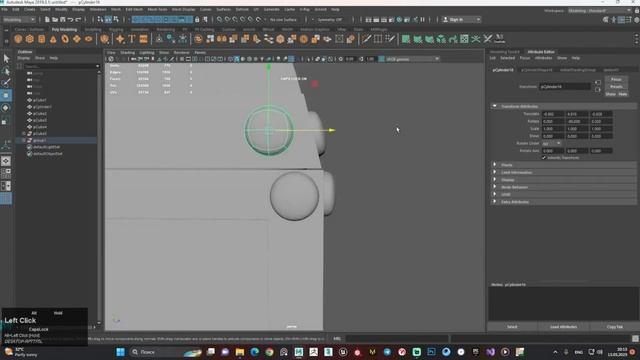Switch to the Modeling Toolkit tab
Image resolution: width=640 pixels, height=360 pixels.
tap(505, 52)
